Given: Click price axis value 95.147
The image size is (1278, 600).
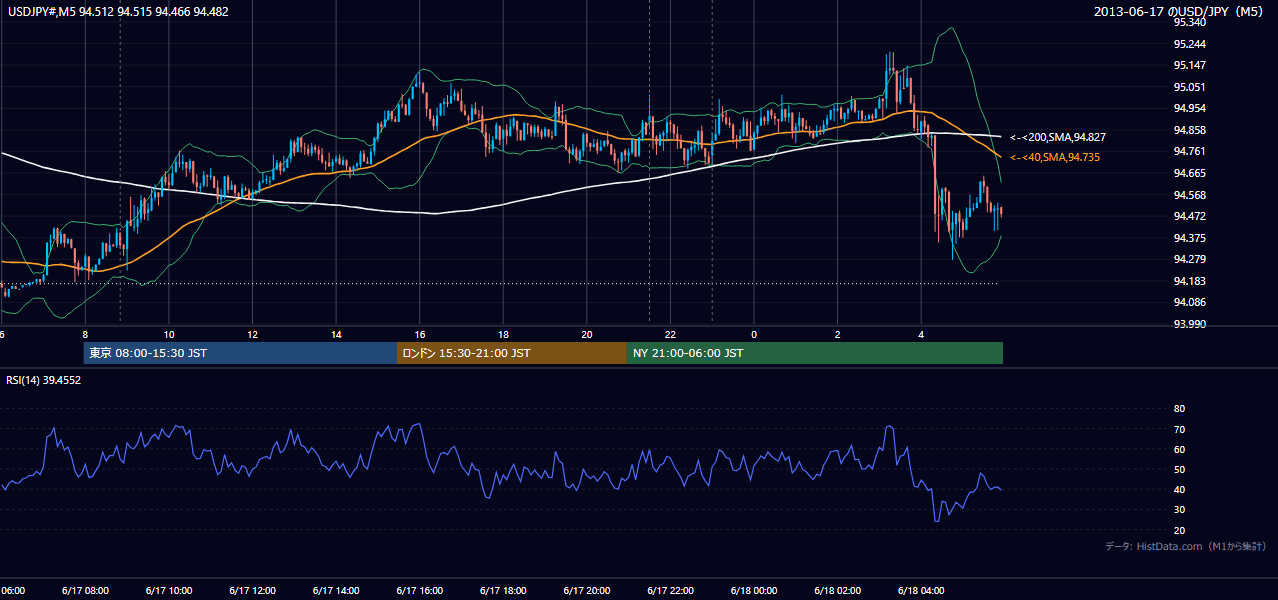Looking at the screenshot, I should coord(1189,66).
